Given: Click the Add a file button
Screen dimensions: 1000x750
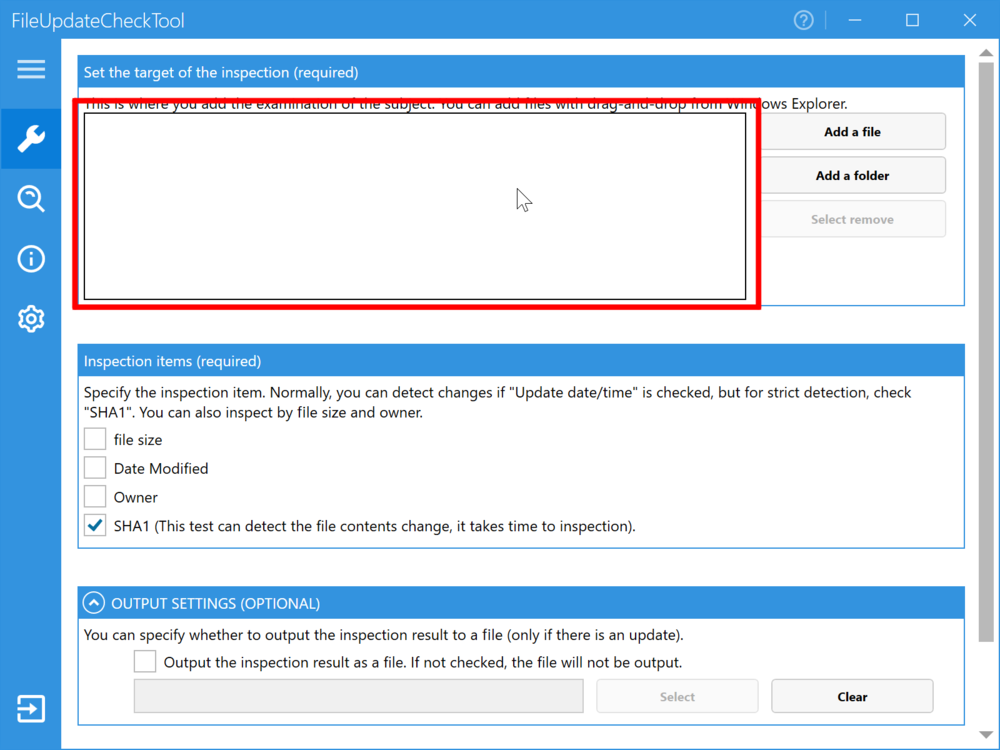Looking at the screenshot, I should [x=852, y=132].
